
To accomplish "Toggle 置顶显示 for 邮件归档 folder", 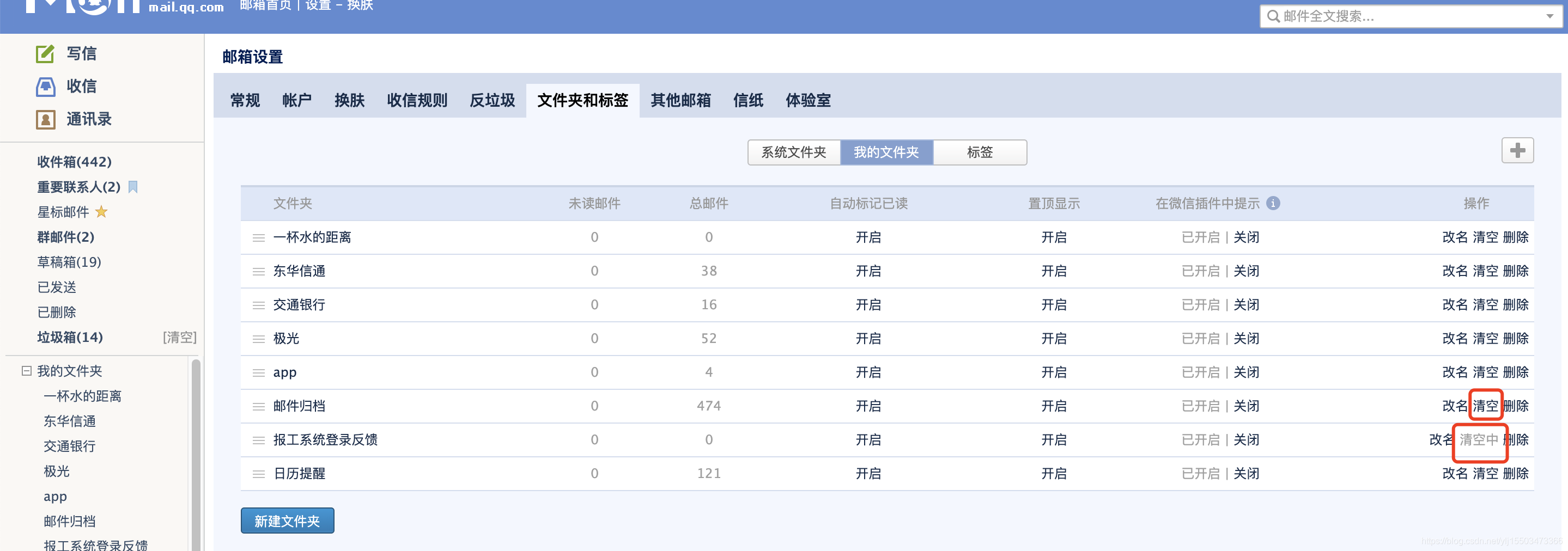I will click(x=1054, y=406).
